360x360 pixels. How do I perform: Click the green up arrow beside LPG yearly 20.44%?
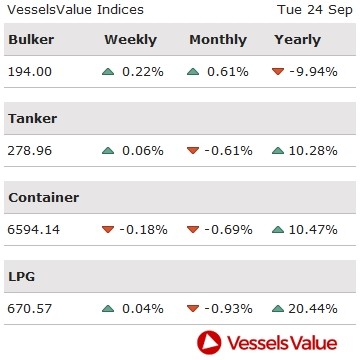click(x=278, y=309)
